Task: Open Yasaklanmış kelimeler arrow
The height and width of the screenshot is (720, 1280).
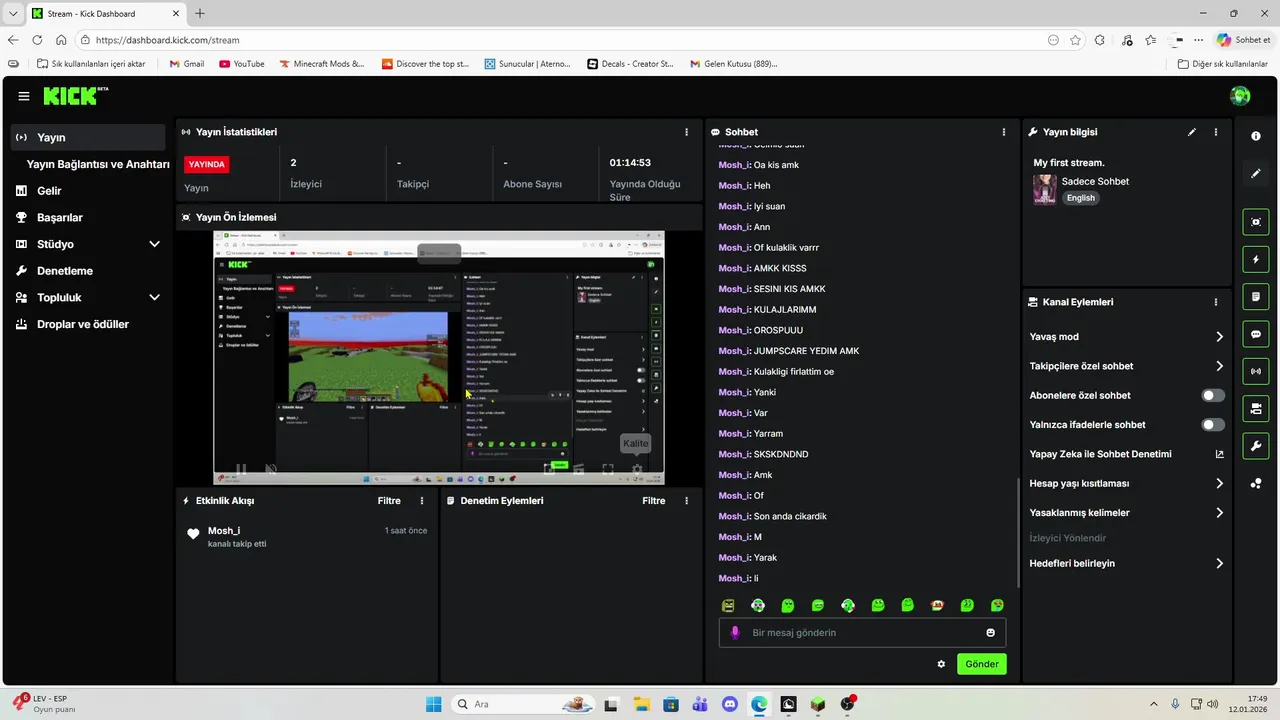Action: tap(1219, 513)
